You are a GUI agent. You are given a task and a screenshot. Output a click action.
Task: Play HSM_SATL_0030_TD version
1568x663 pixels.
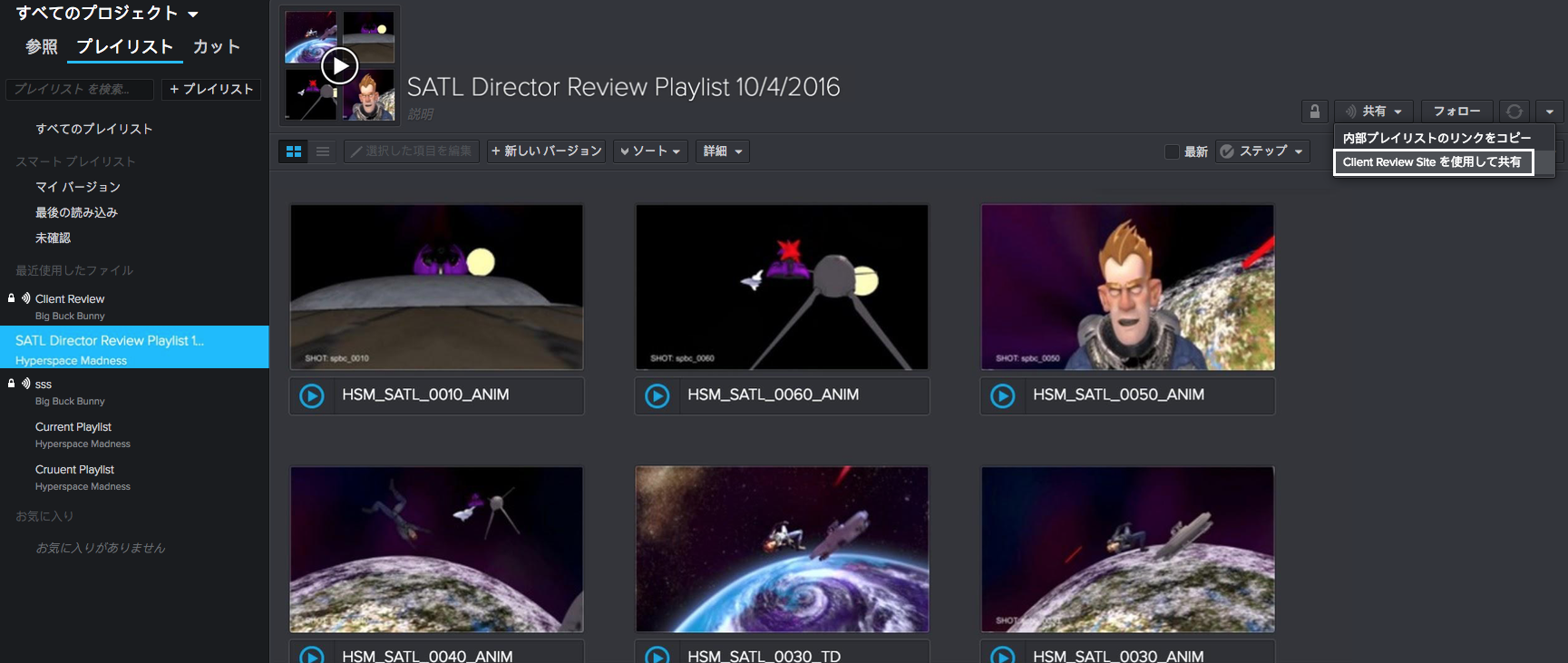pos(657,655)
